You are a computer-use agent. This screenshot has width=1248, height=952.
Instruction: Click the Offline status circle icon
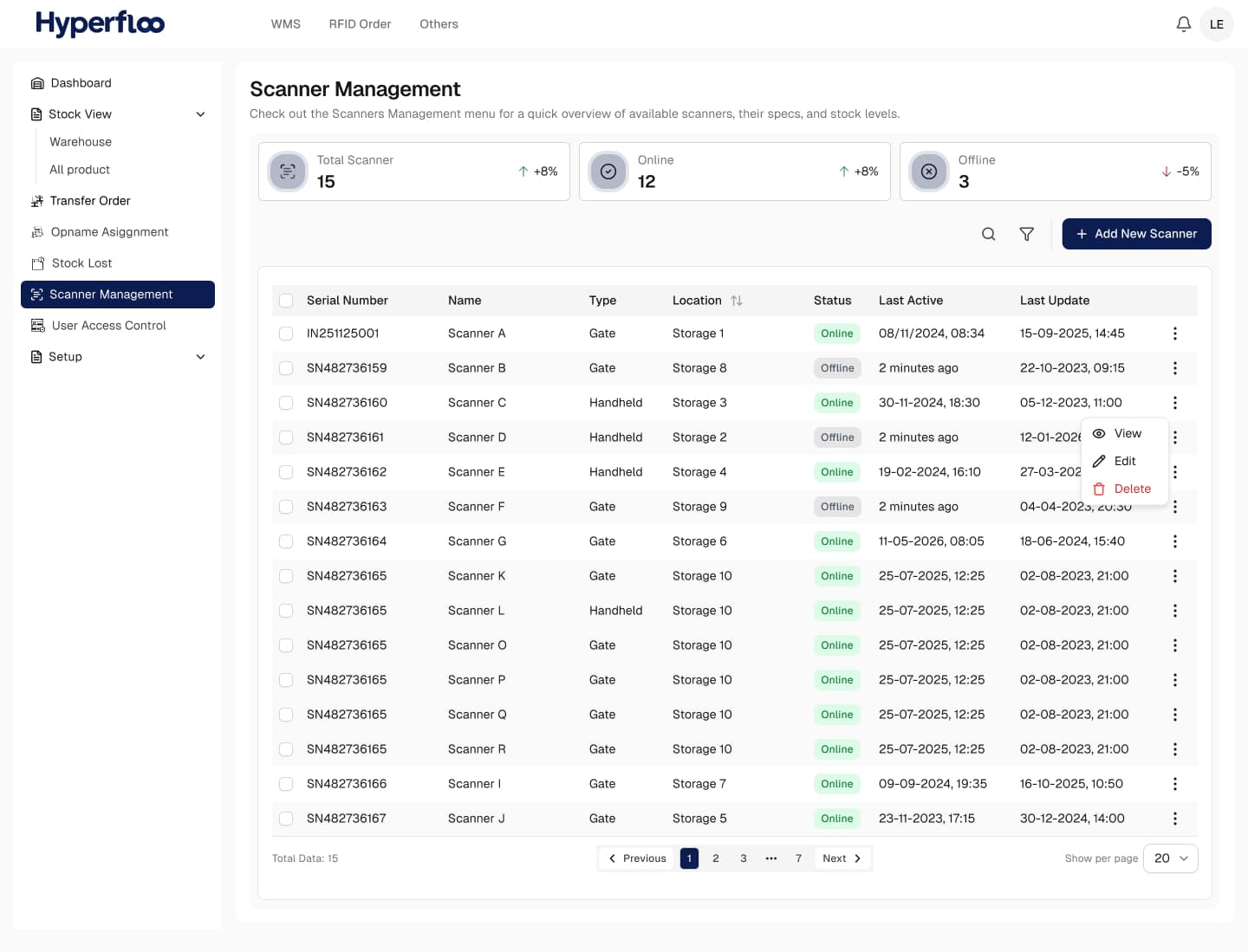click(x=929, y=172)
